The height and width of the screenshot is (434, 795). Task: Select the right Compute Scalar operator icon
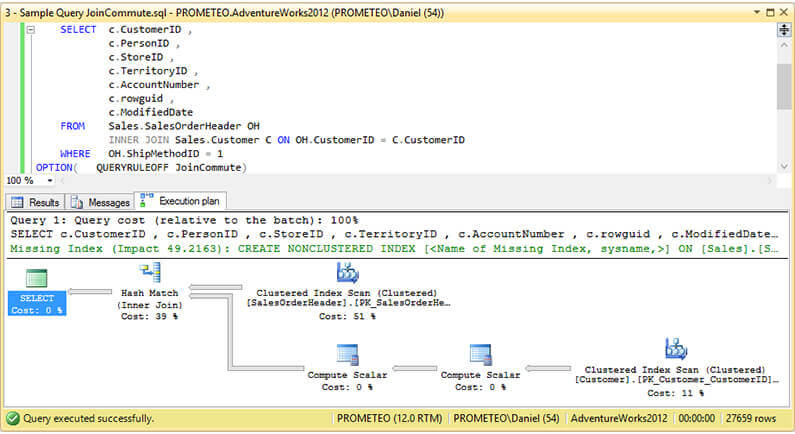(x=482, y=355)
